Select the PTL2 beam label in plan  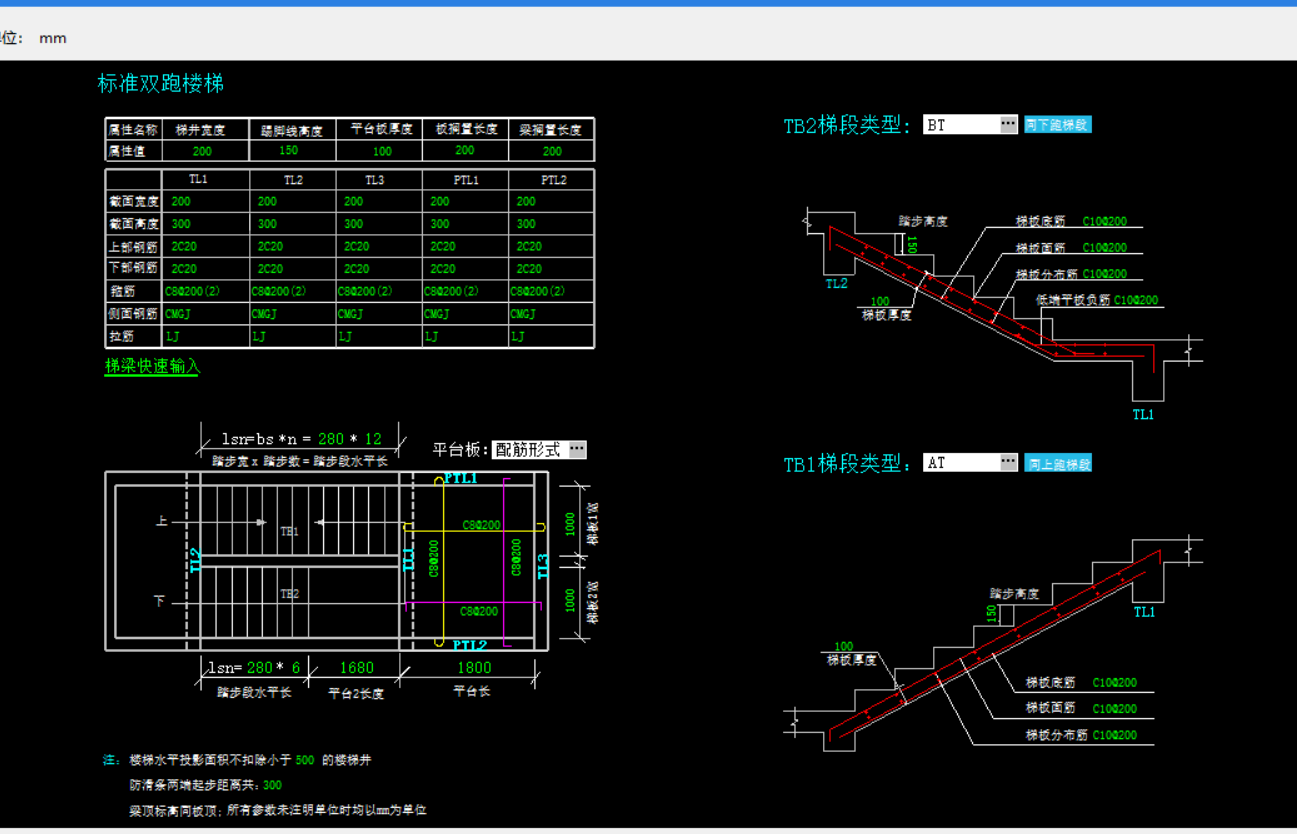pyautogui.click(x=469, y=645)
